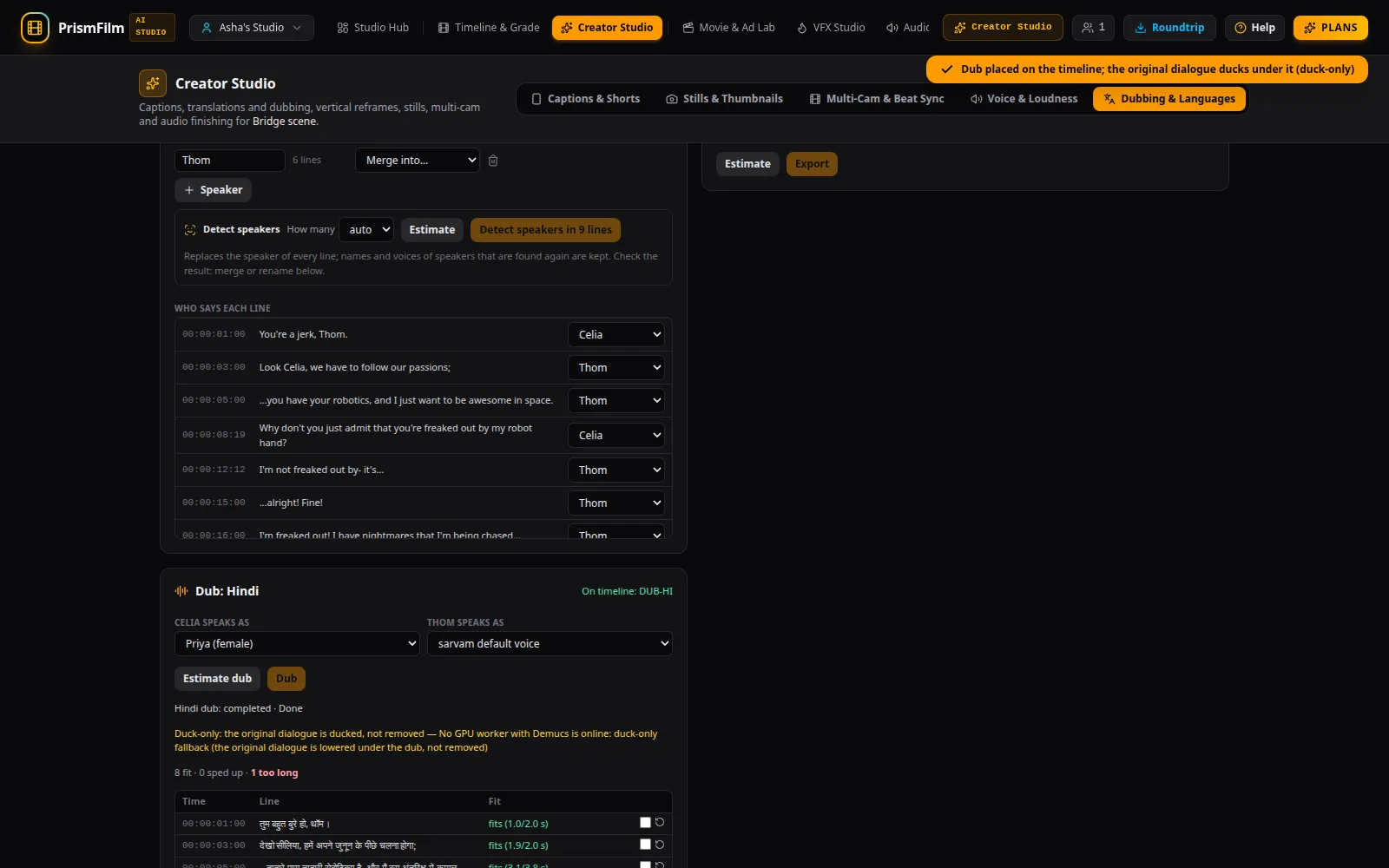The height and width of the screenshot is (868, 1389).
Task: Click the Detect speakers scan icon
Action: coord(190,230)
